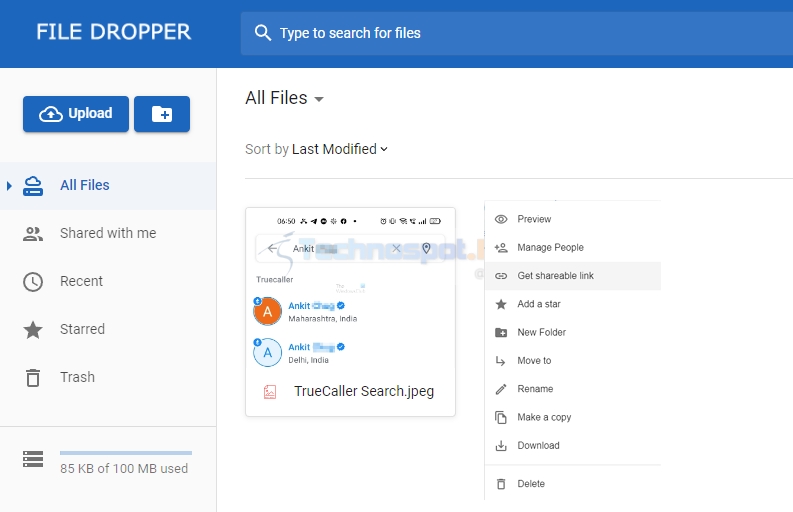Open the All Files heading dropdown
Image resolution: width=793 pixels, height=512 pixels.
(x=284, y=98)
